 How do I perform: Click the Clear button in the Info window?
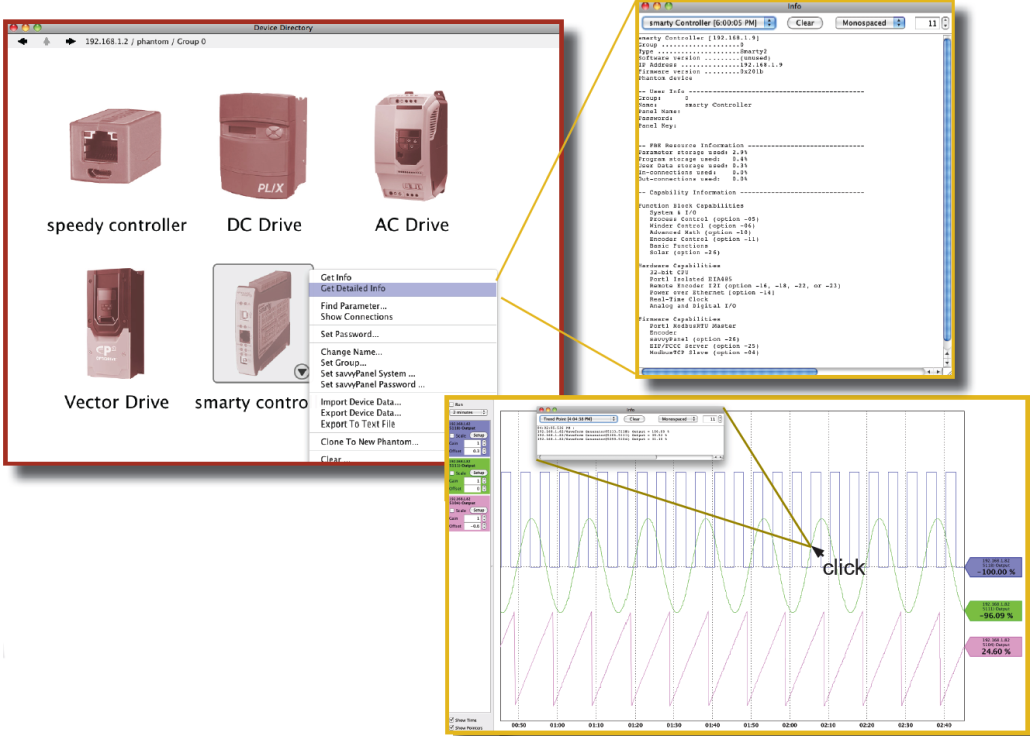coord(805,23)
